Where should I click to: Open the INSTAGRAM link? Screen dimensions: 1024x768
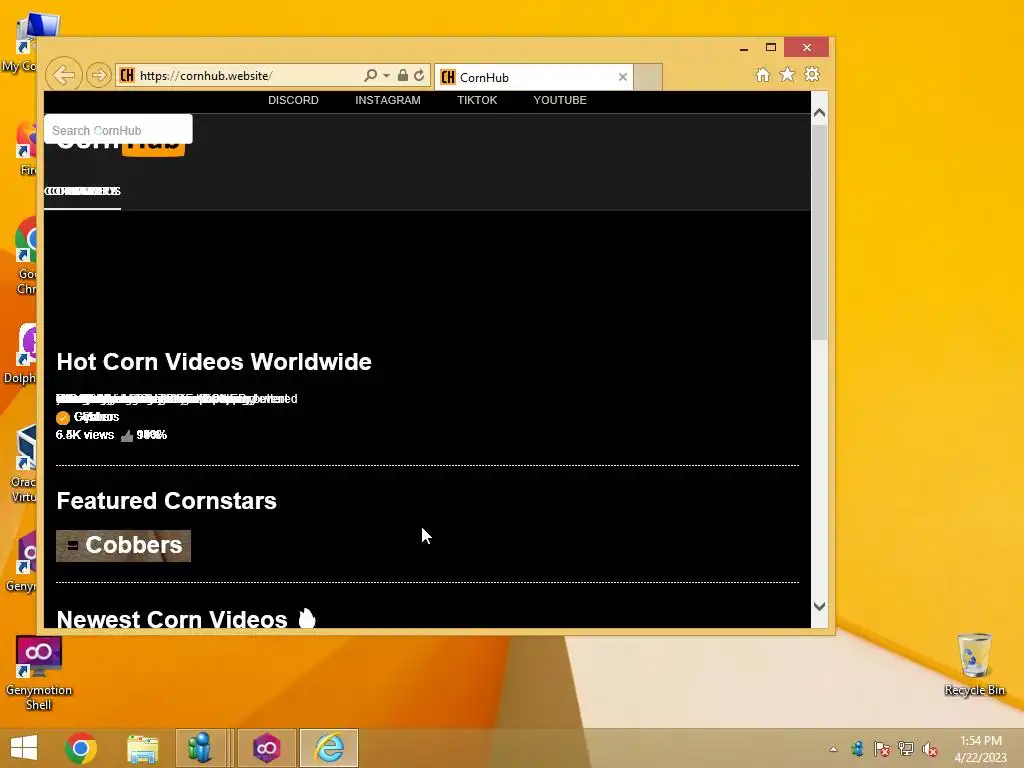pyautogui.click(x=388, y=100)
